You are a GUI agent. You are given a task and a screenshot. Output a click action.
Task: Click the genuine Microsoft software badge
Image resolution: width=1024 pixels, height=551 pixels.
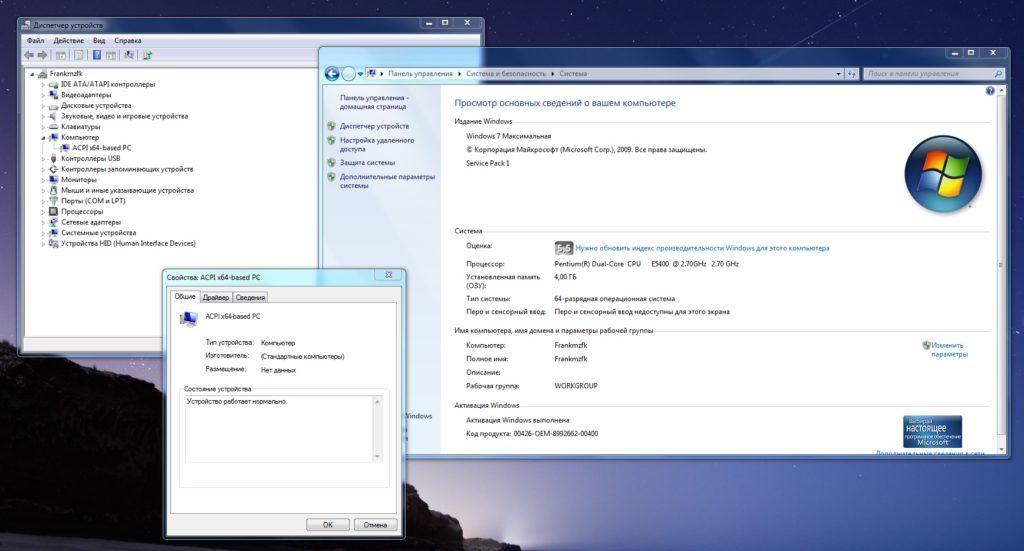[x=933, y=432]
